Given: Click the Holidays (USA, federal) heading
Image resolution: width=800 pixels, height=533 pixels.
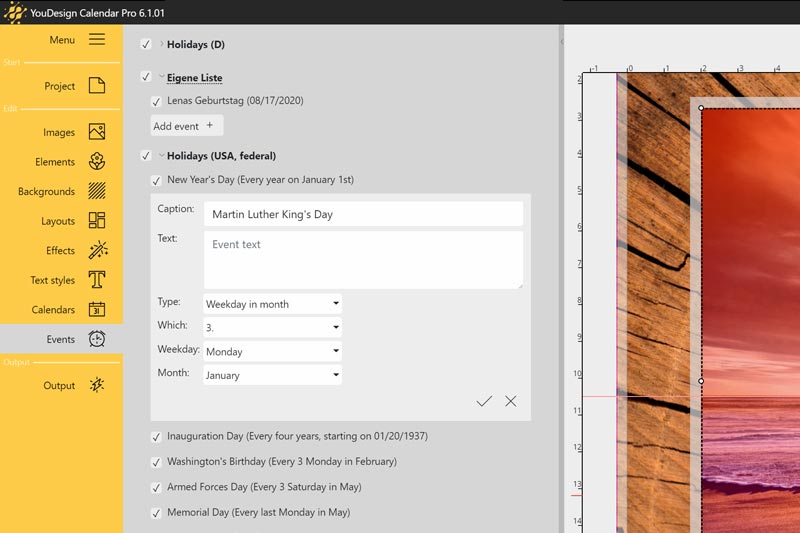Looking at the screenshot, I should [x=221, y=156].
